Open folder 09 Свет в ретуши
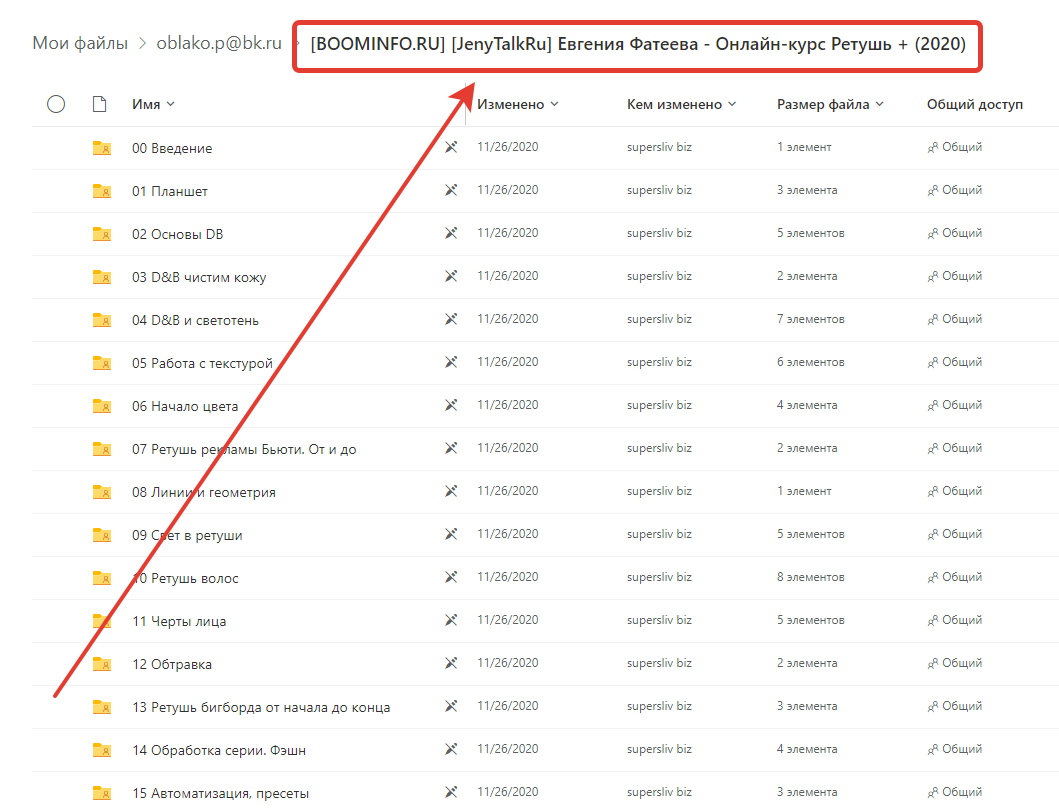 coord(187,536)
